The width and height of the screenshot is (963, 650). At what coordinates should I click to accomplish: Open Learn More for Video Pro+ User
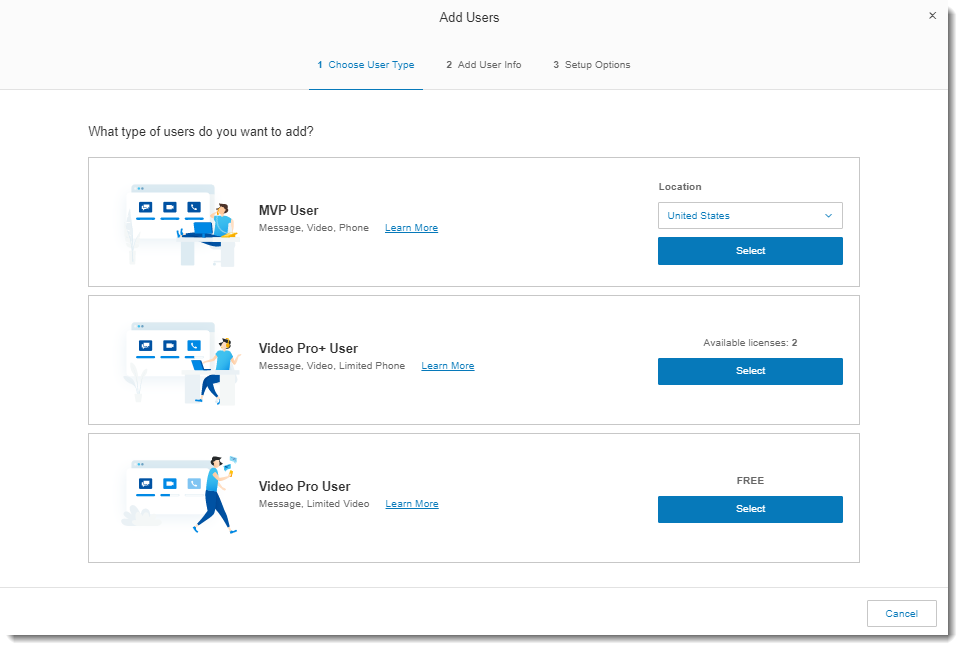point(447,365)
